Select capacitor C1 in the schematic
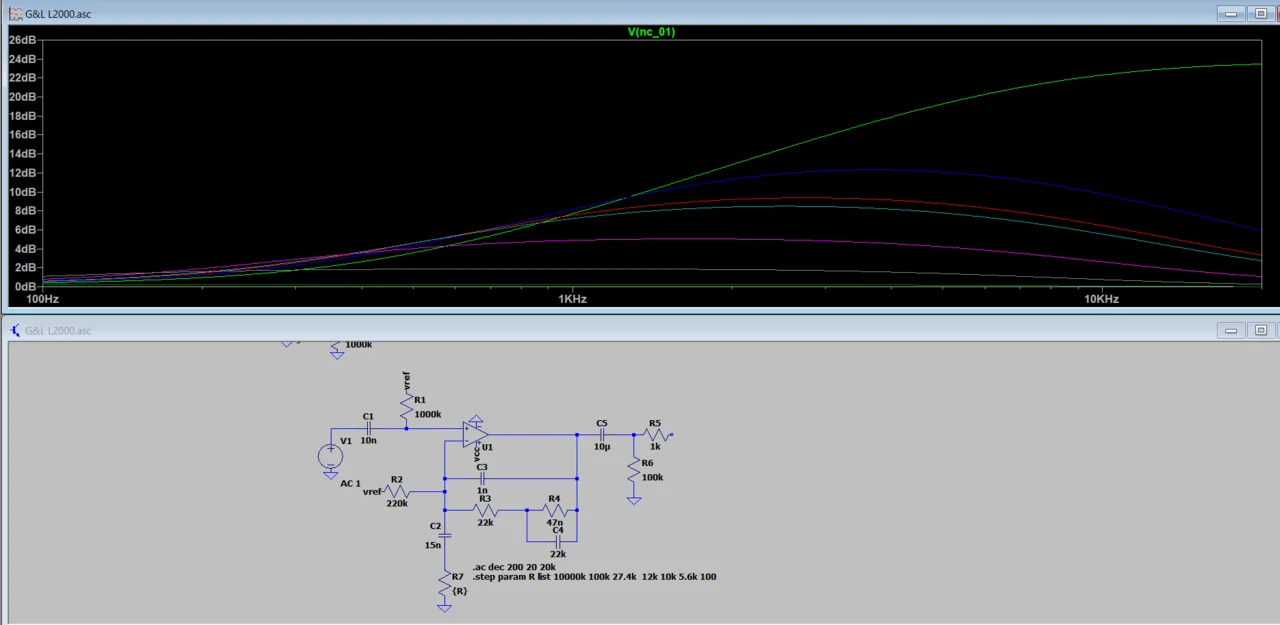 coord(368,428)
